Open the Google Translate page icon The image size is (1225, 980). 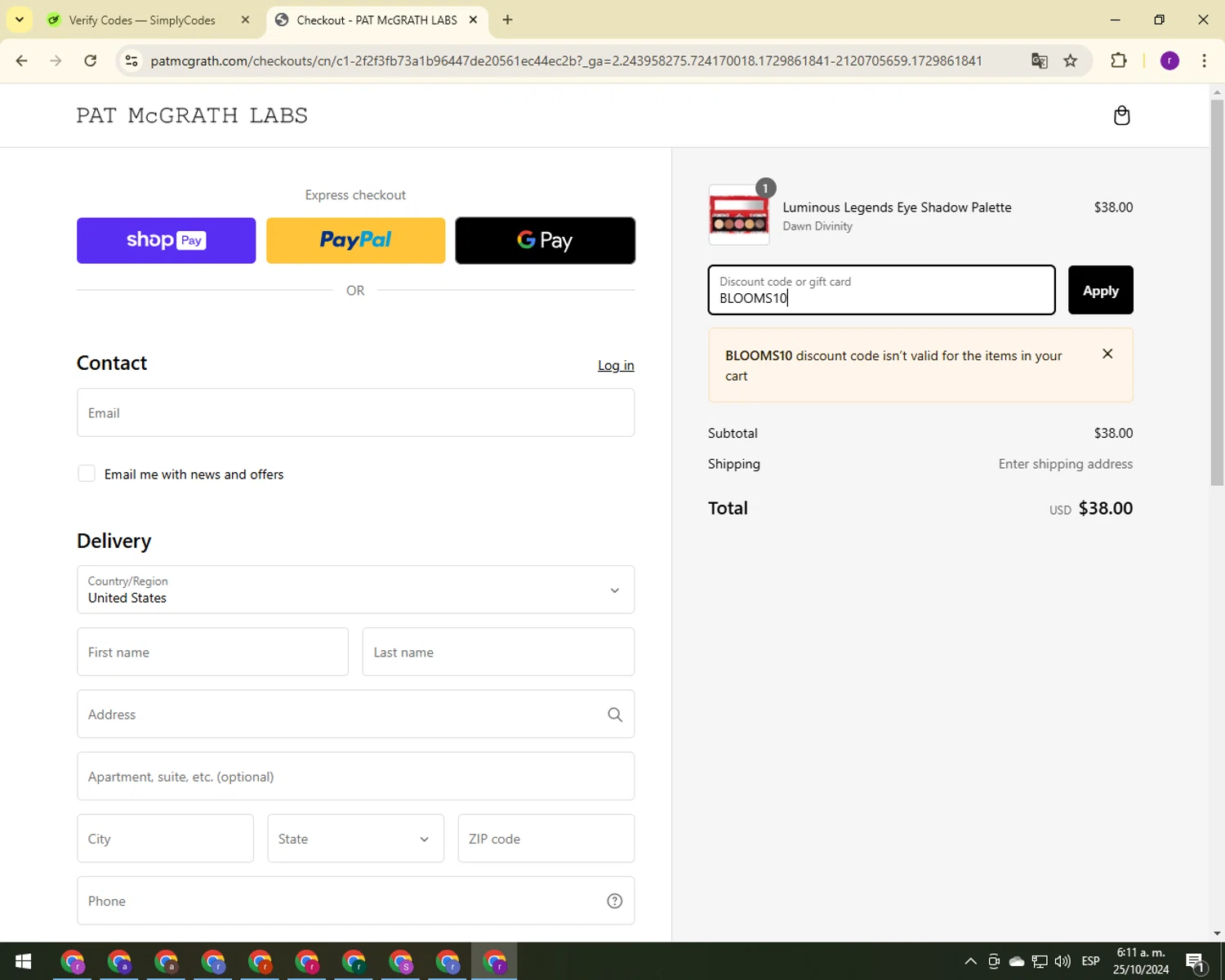[x=1039, y=60]
